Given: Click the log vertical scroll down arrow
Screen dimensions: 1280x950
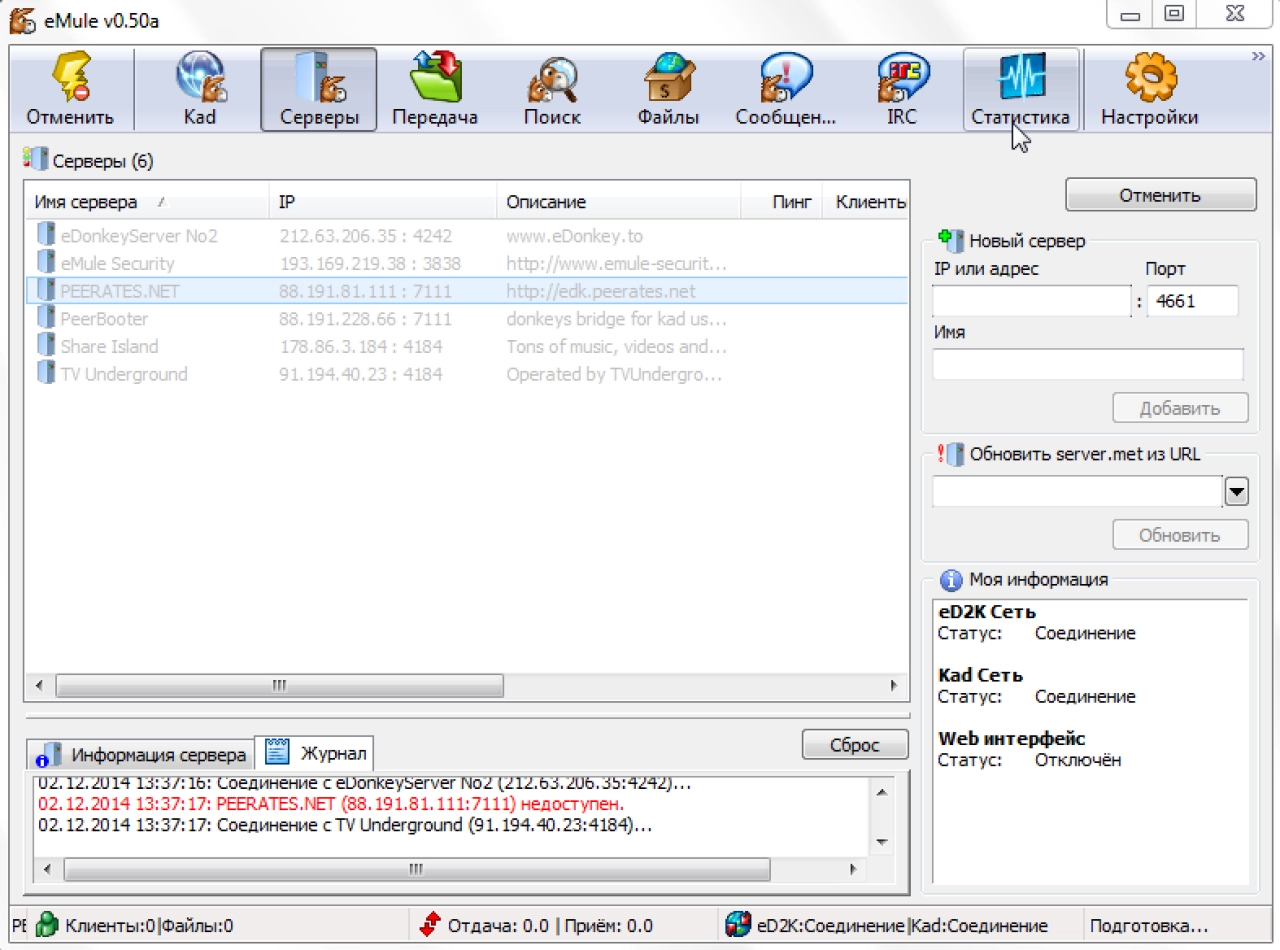Looking at the screenshot, I should point(881,842).
